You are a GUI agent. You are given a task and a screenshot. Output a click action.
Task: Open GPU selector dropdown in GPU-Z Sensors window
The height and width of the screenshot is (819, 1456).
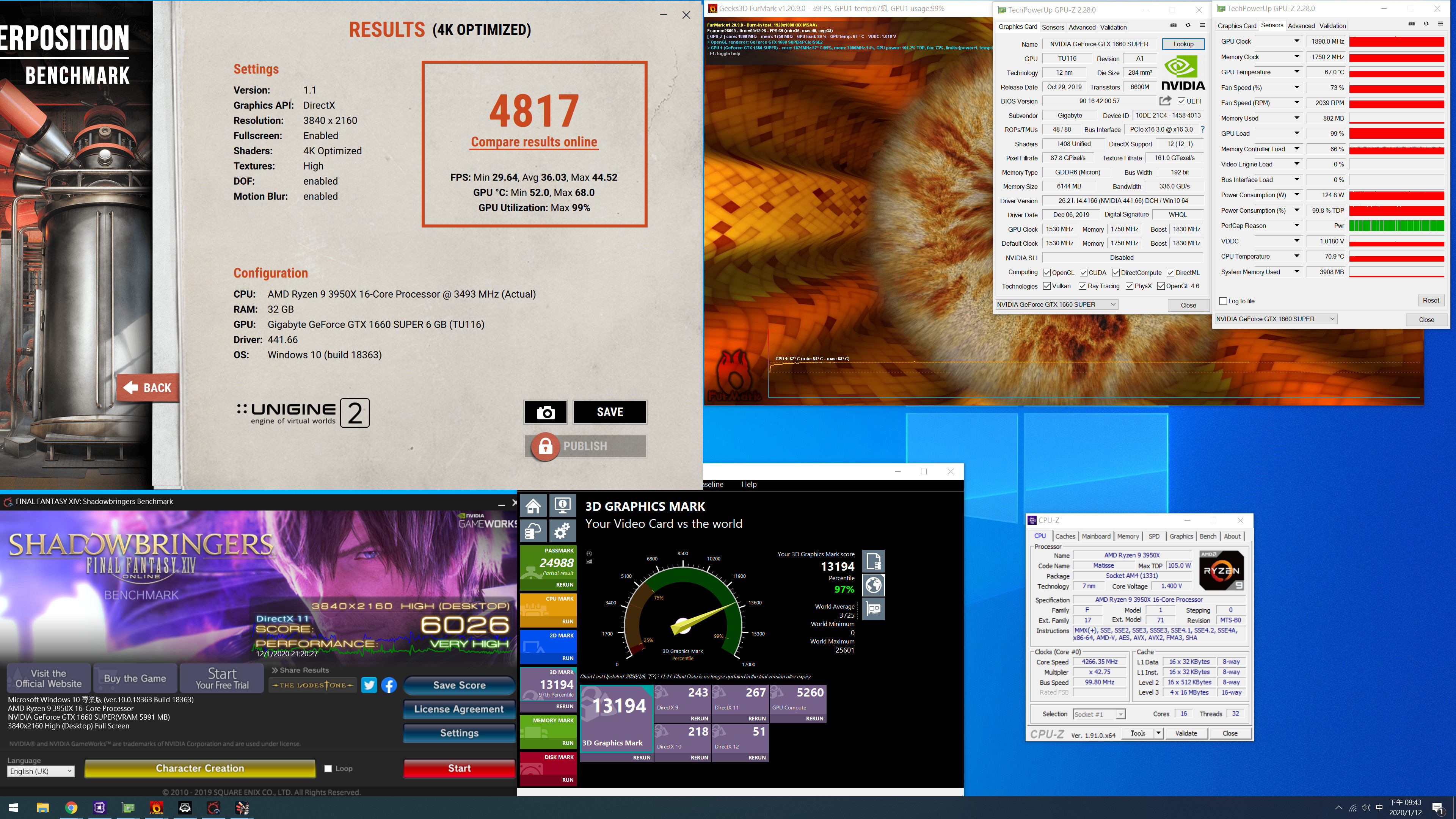(x=1276, y=319)
